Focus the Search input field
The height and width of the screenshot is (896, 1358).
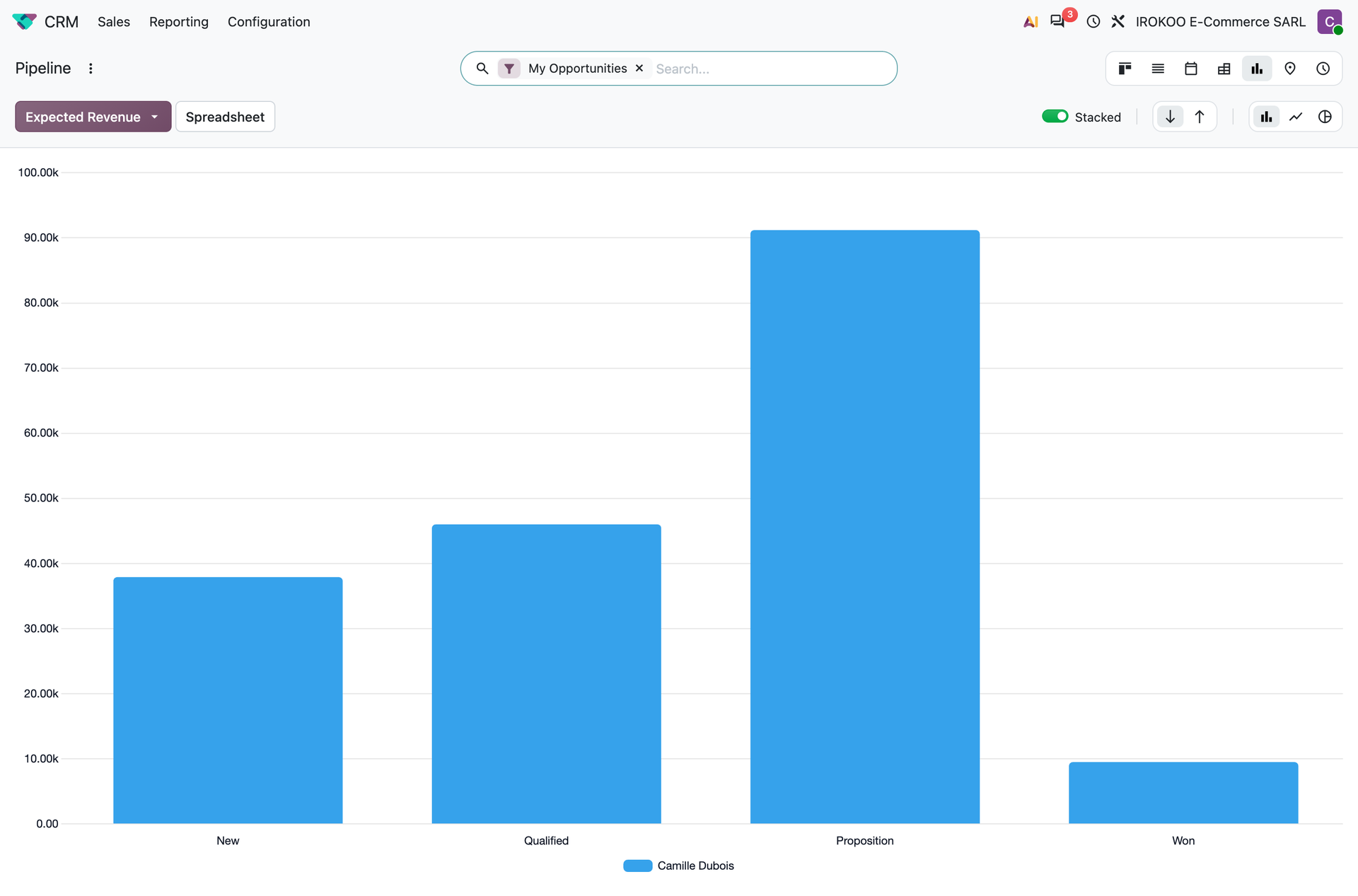click(771, 69)
